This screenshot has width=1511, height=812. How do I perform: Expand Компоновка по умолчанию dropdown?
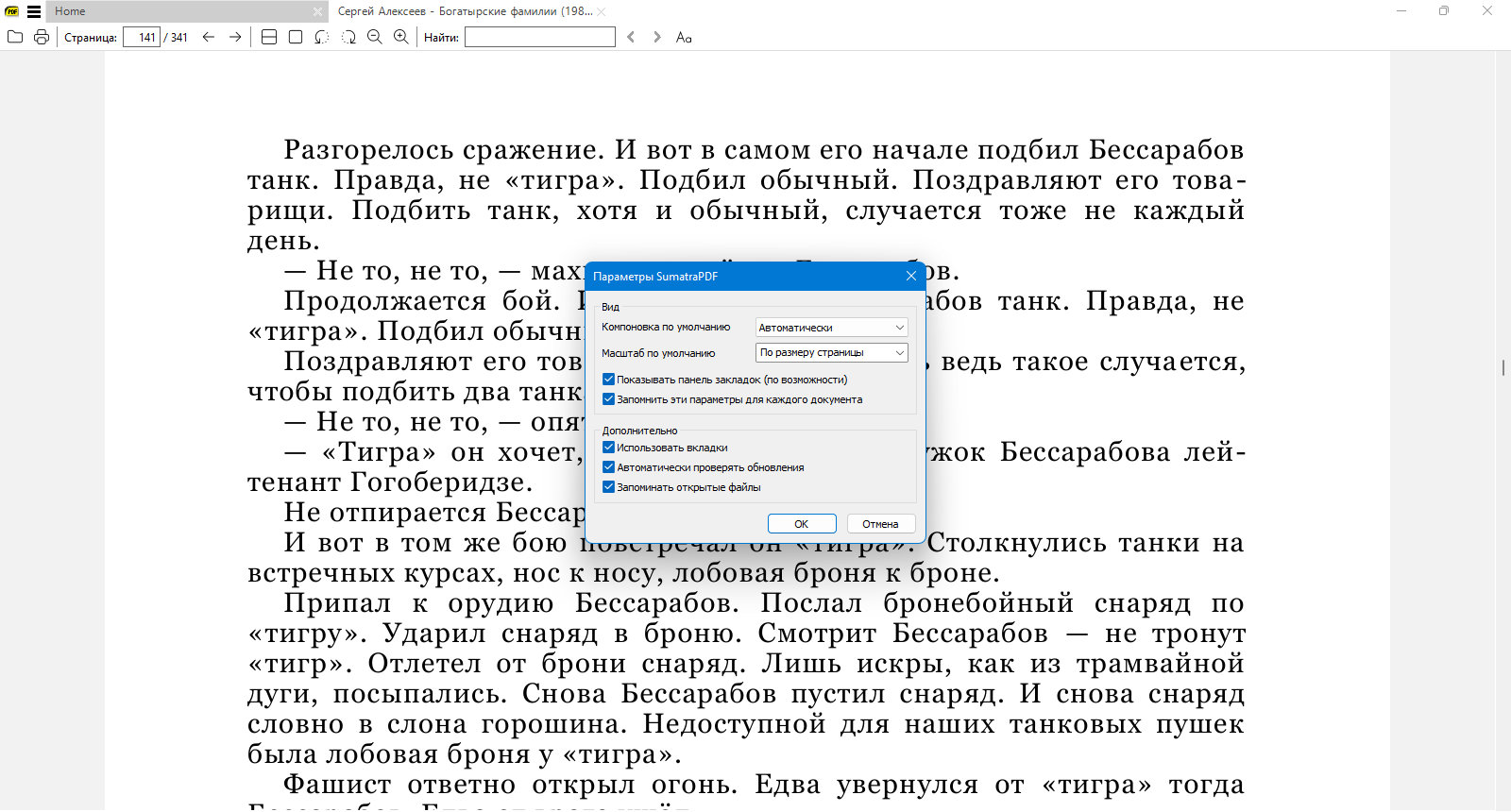pos(832,327)
